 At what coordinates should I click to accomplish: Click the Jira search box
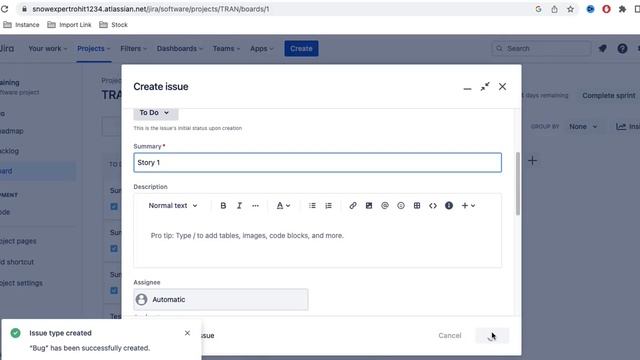[x=541, y=49]
